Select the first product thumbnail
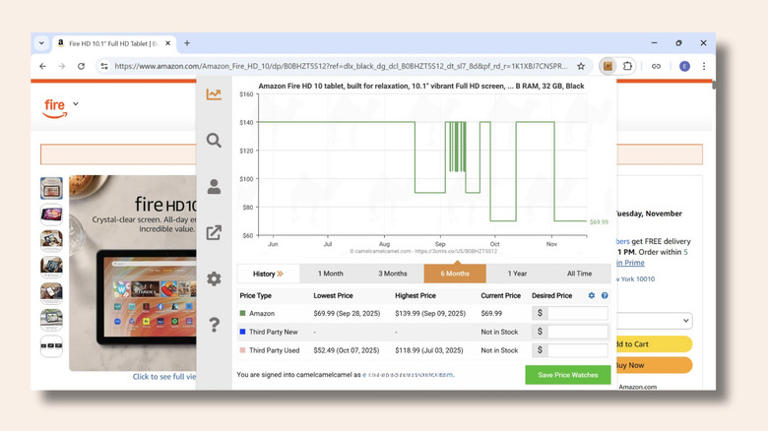 51,188
